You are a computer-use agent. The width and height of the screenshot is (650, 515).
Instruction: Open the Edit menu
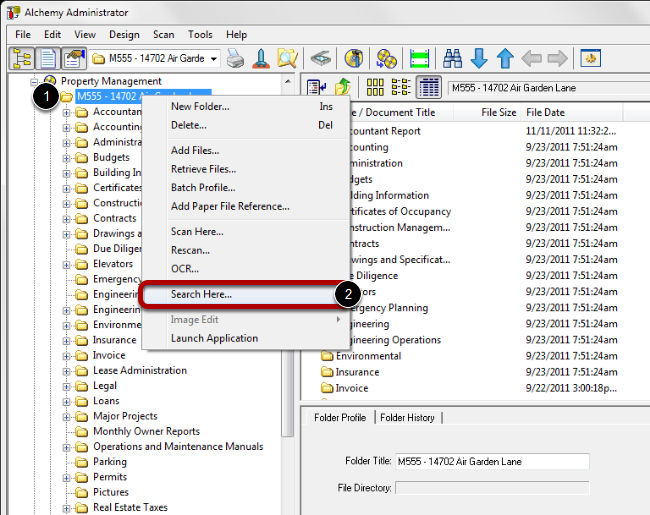pos(52,34)
